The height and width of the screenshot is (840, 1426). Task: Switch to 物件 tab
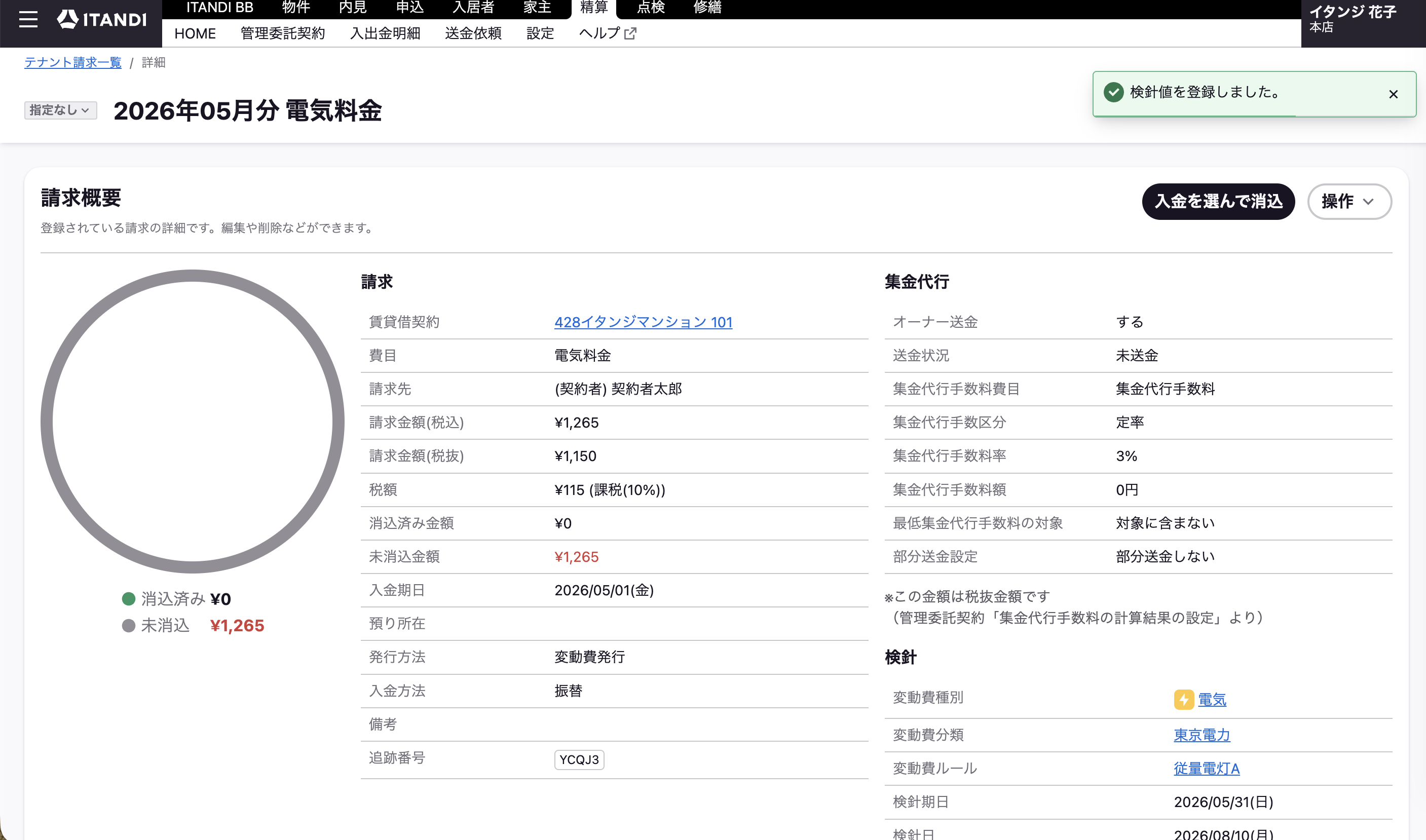tap(296, 8)
